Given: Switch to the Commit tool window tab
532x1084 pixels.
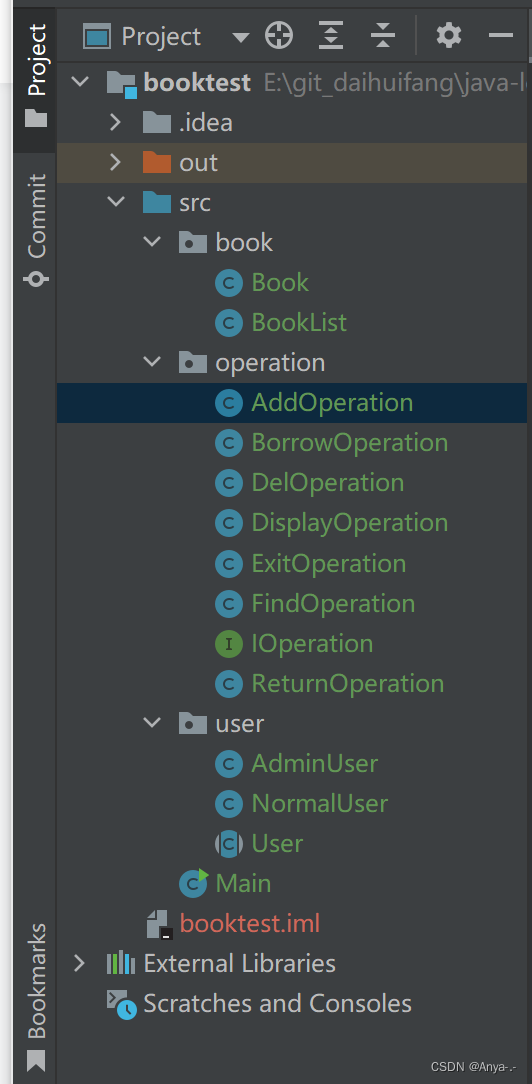Looking at the screenshot, I should (x=35, y=228).
